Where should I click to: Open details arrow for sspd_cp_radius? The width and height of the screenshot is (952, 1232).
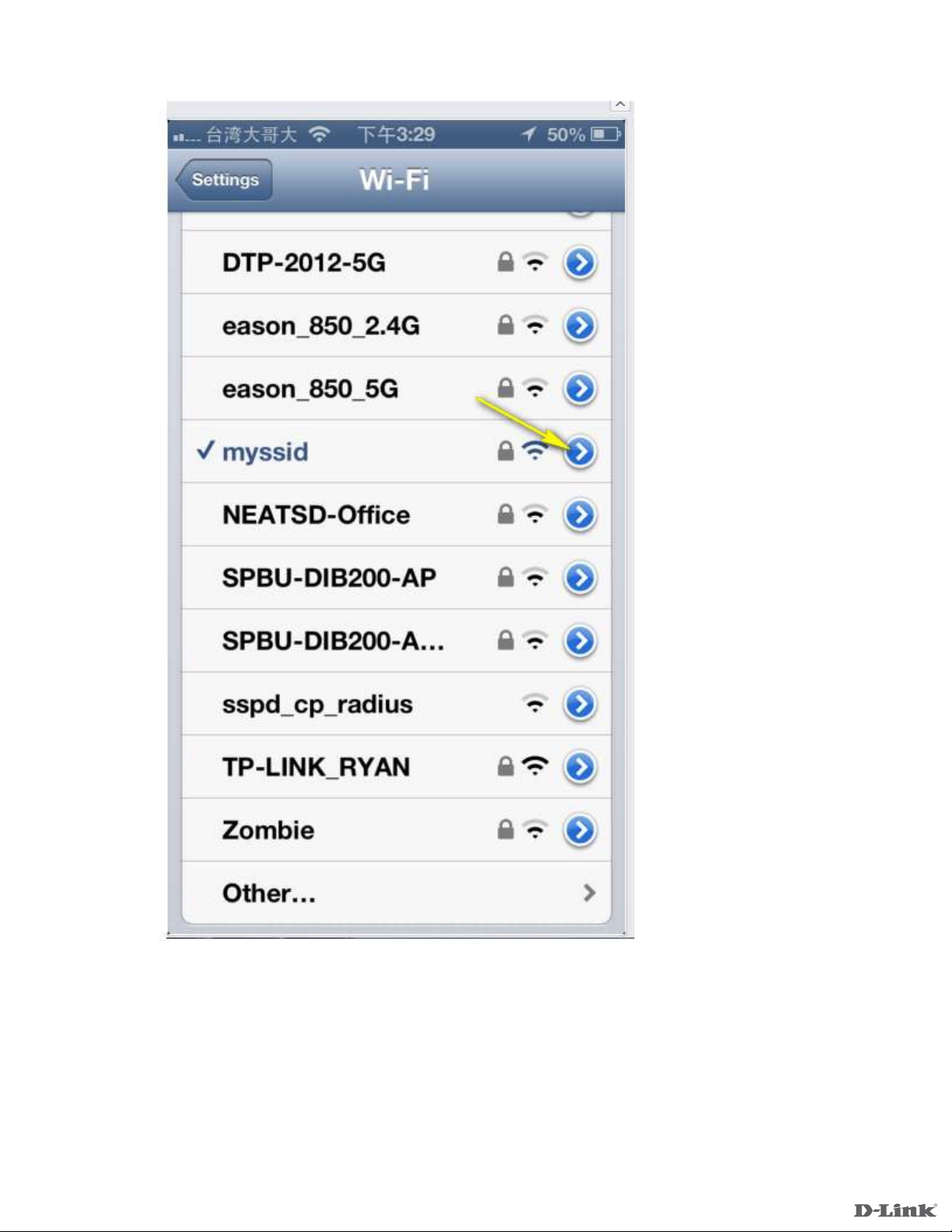pos(580,703)
